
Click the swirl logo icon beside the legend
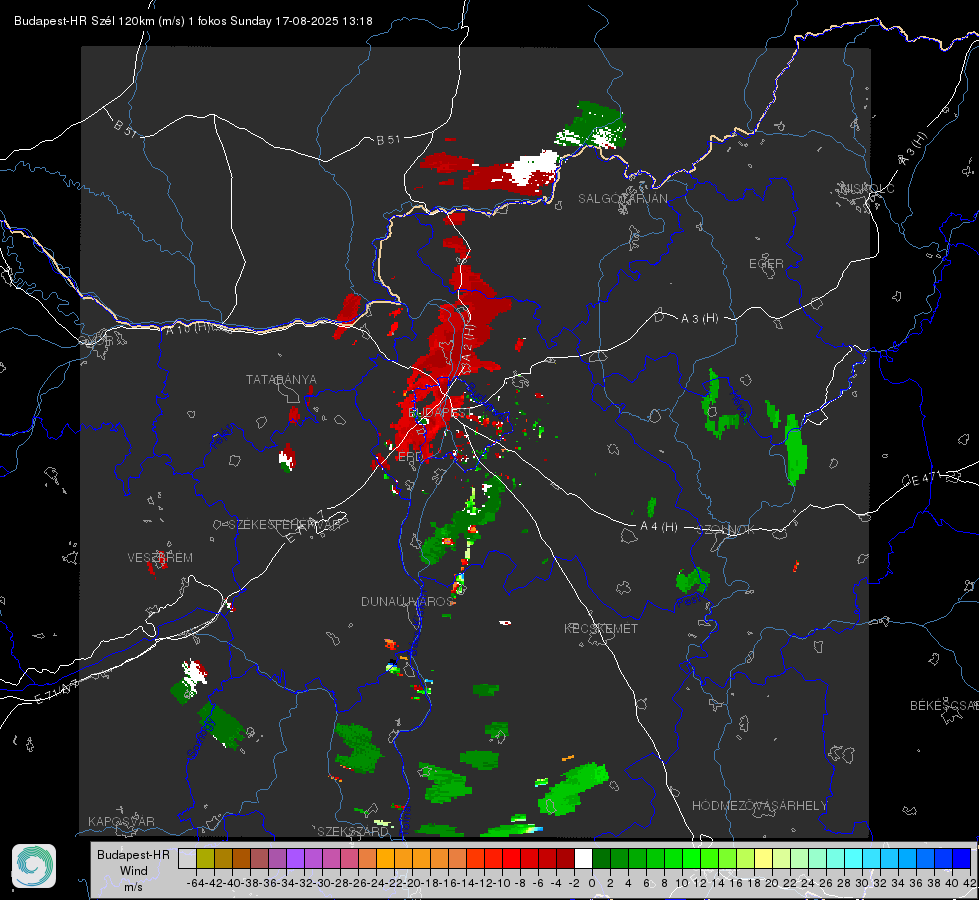click(x=34, y=866)
